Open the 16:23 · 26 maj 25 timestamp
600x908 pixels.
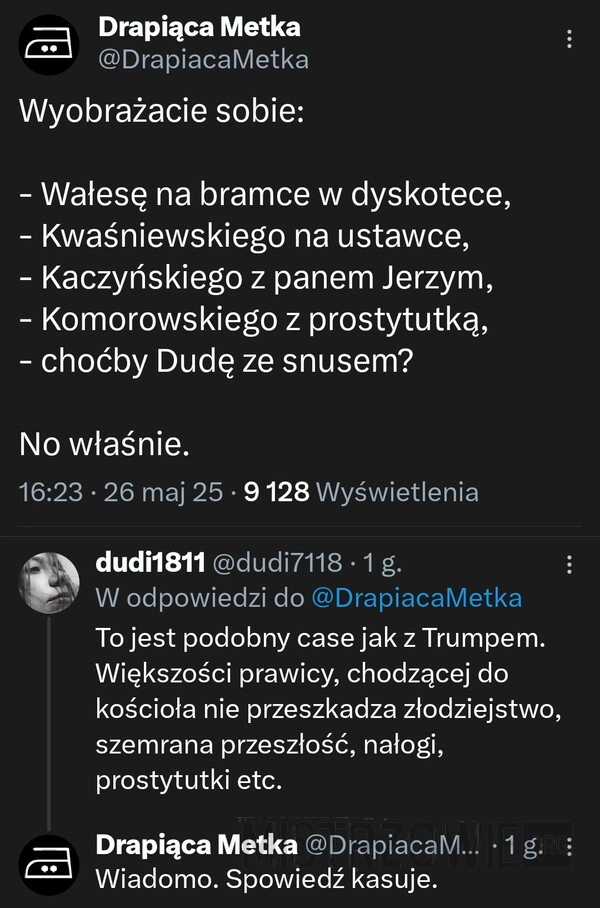[121, 492]
